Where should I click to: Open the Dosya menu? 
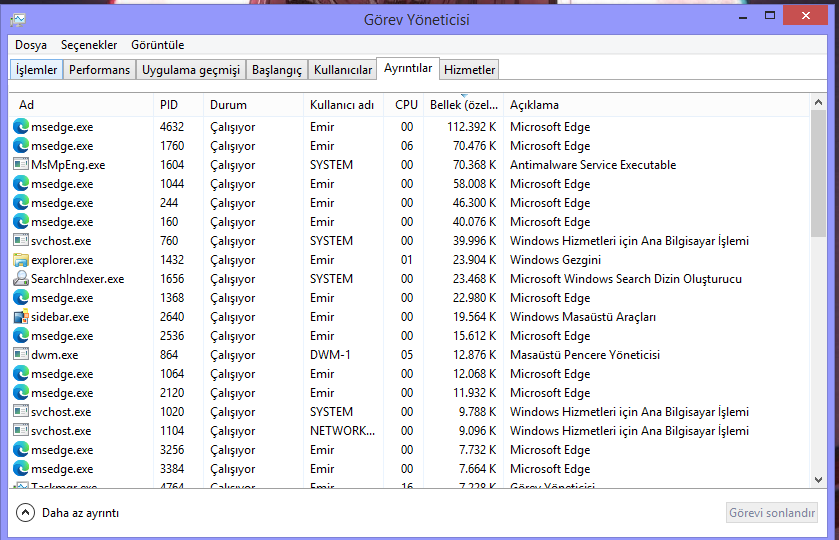[x=30, y=45]
